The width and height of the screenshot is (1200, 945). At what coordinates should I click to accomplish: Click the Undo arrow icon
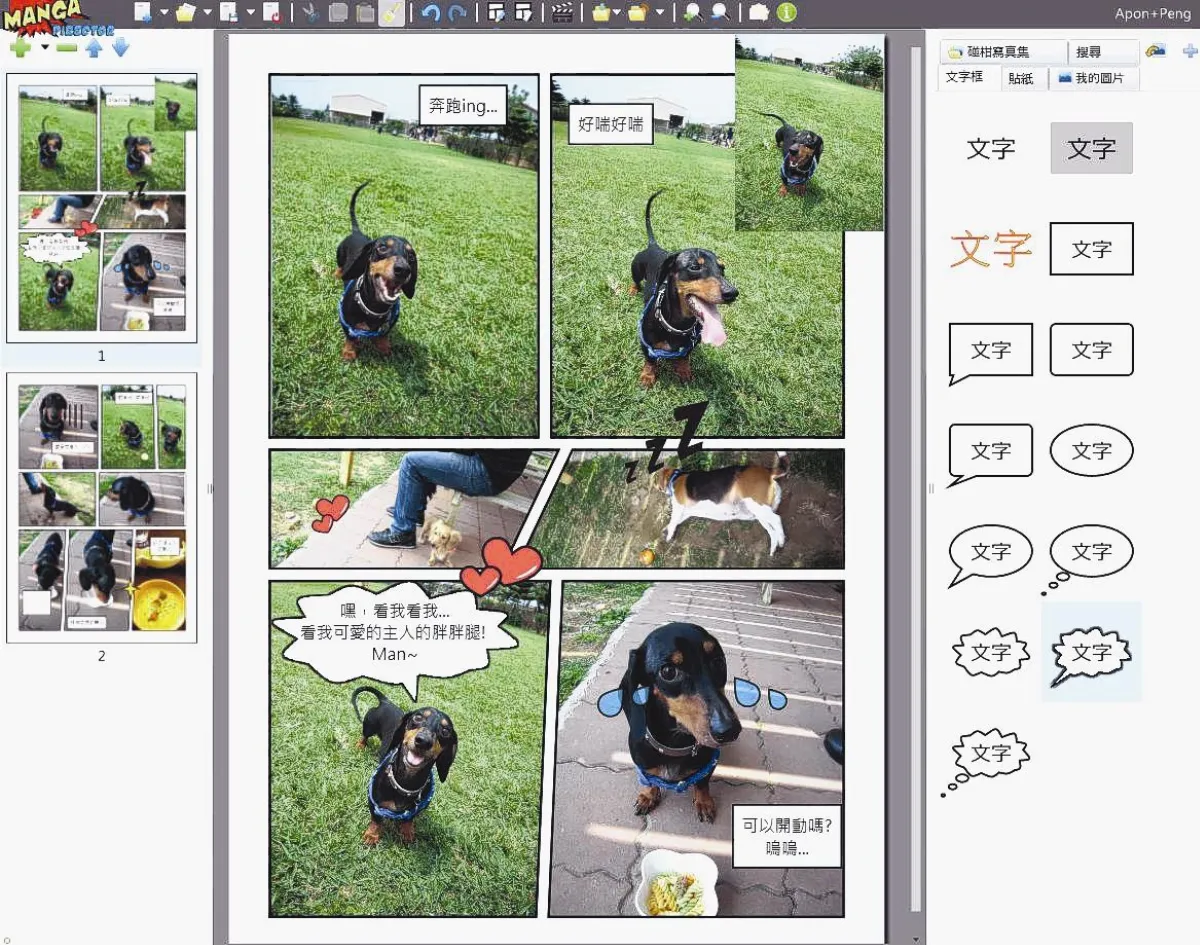point(431,13)
